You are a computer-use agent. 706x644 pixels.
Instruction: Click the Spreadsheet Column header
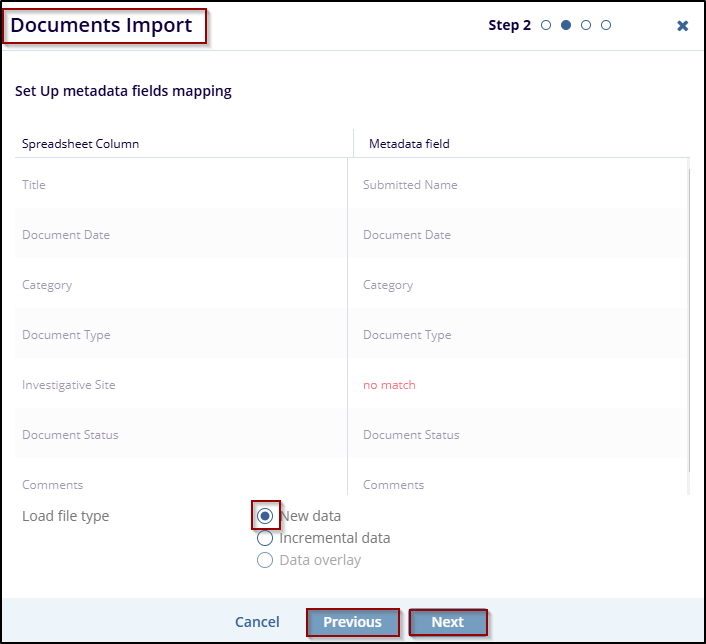80,144
